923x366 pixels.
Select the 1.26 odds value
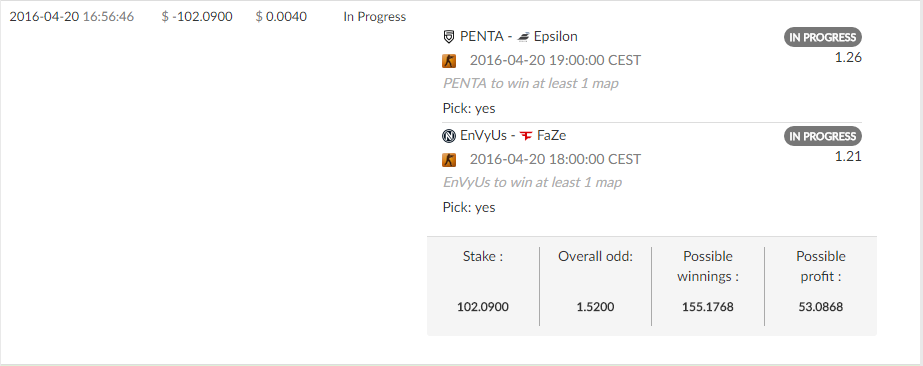pos(848,58)
